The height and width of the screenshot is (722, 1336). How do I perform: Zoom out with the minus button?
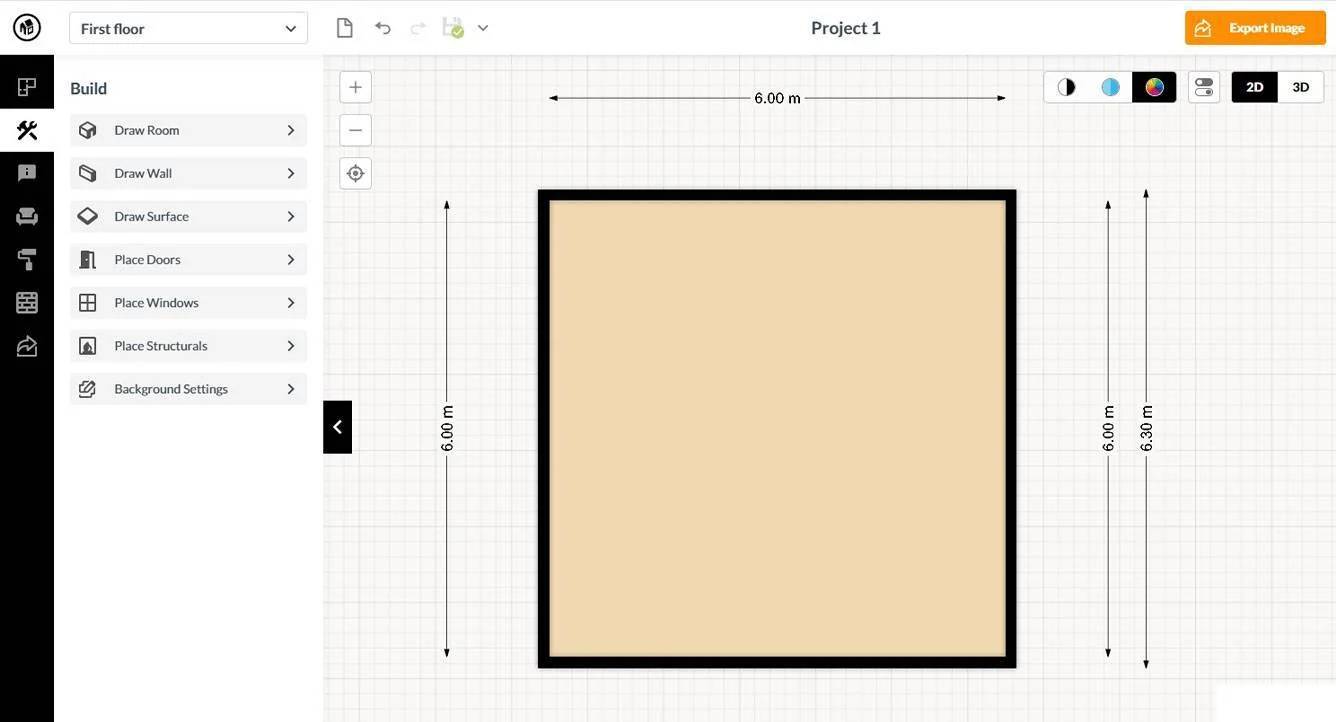tap(355, 130)
